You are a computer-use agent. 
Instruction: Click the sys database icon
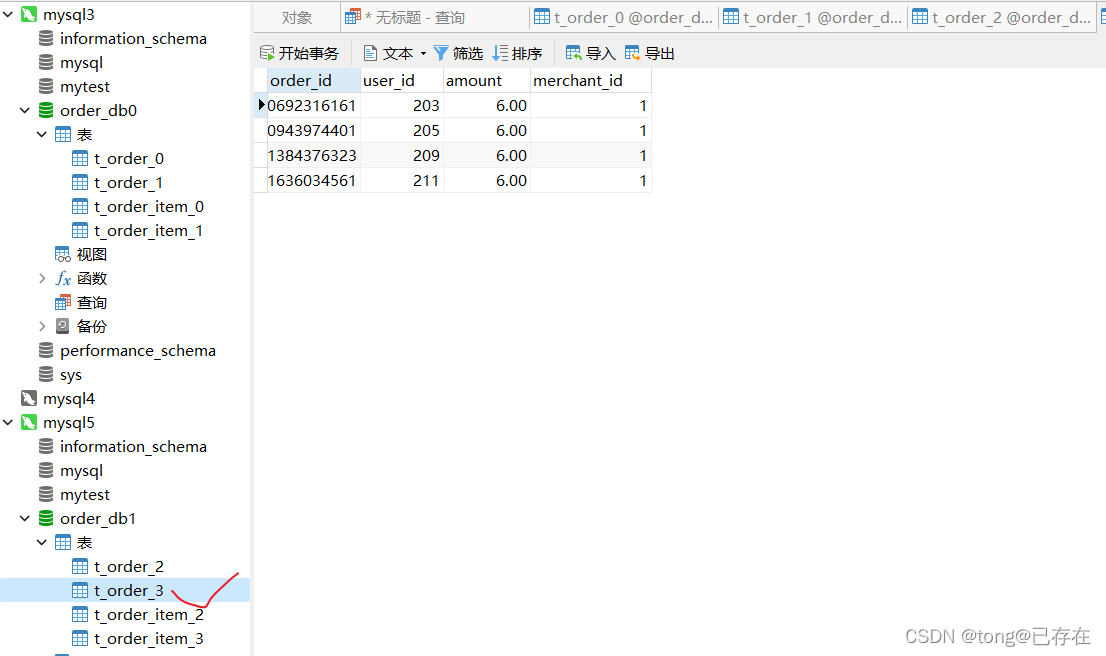click(x=46, y=374)
